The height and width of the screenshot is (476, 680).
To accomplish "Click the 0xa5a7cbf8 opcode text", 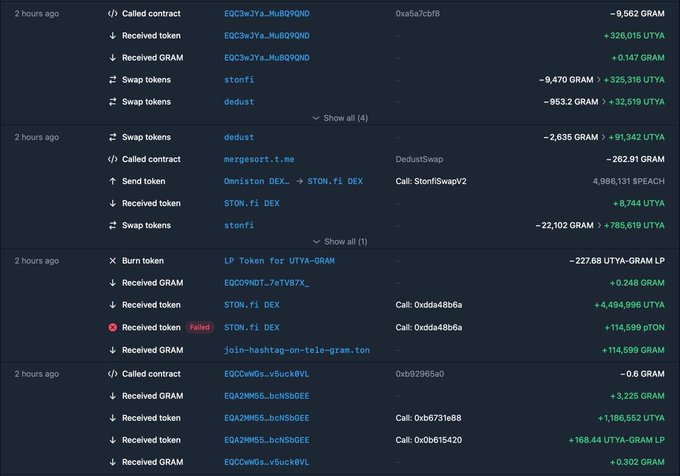I will click(x=417, y=13).
